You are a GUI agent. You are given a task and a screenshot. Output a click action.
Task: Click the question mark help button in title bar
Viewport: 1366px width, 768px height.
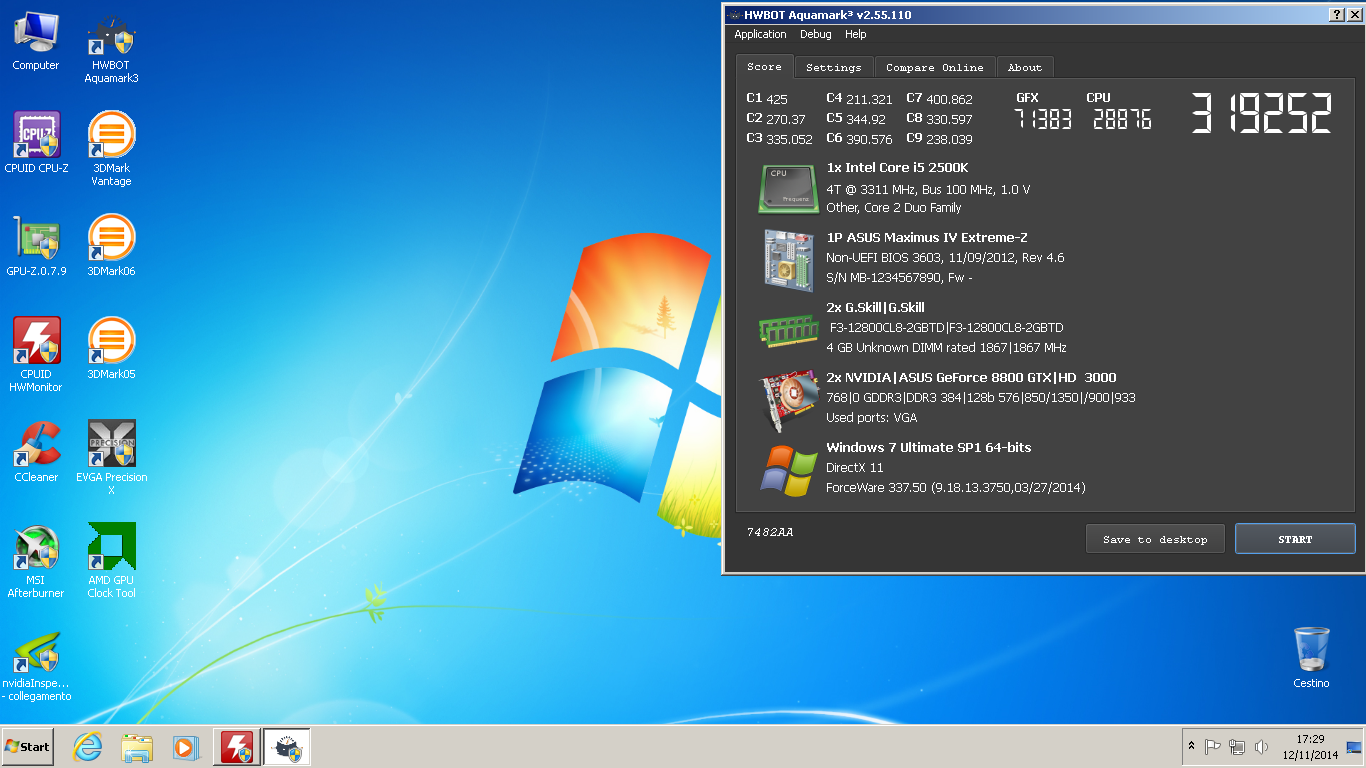1335,15
